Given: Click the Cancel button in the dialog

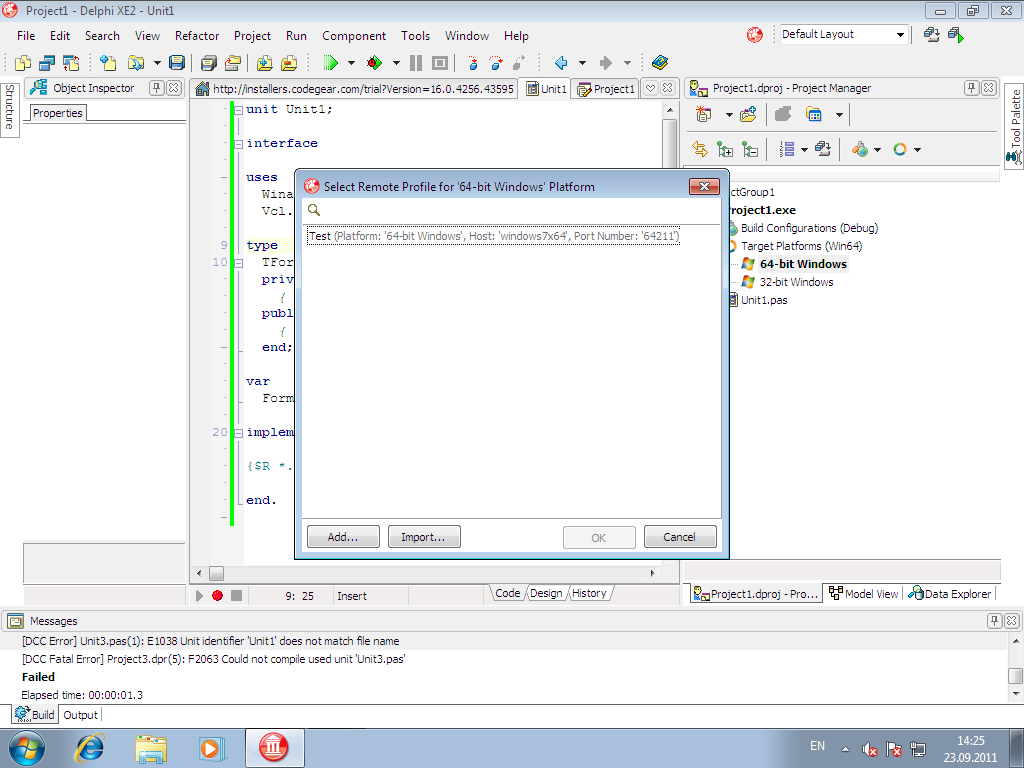Looking at the screenshot, I should (680, 537).
